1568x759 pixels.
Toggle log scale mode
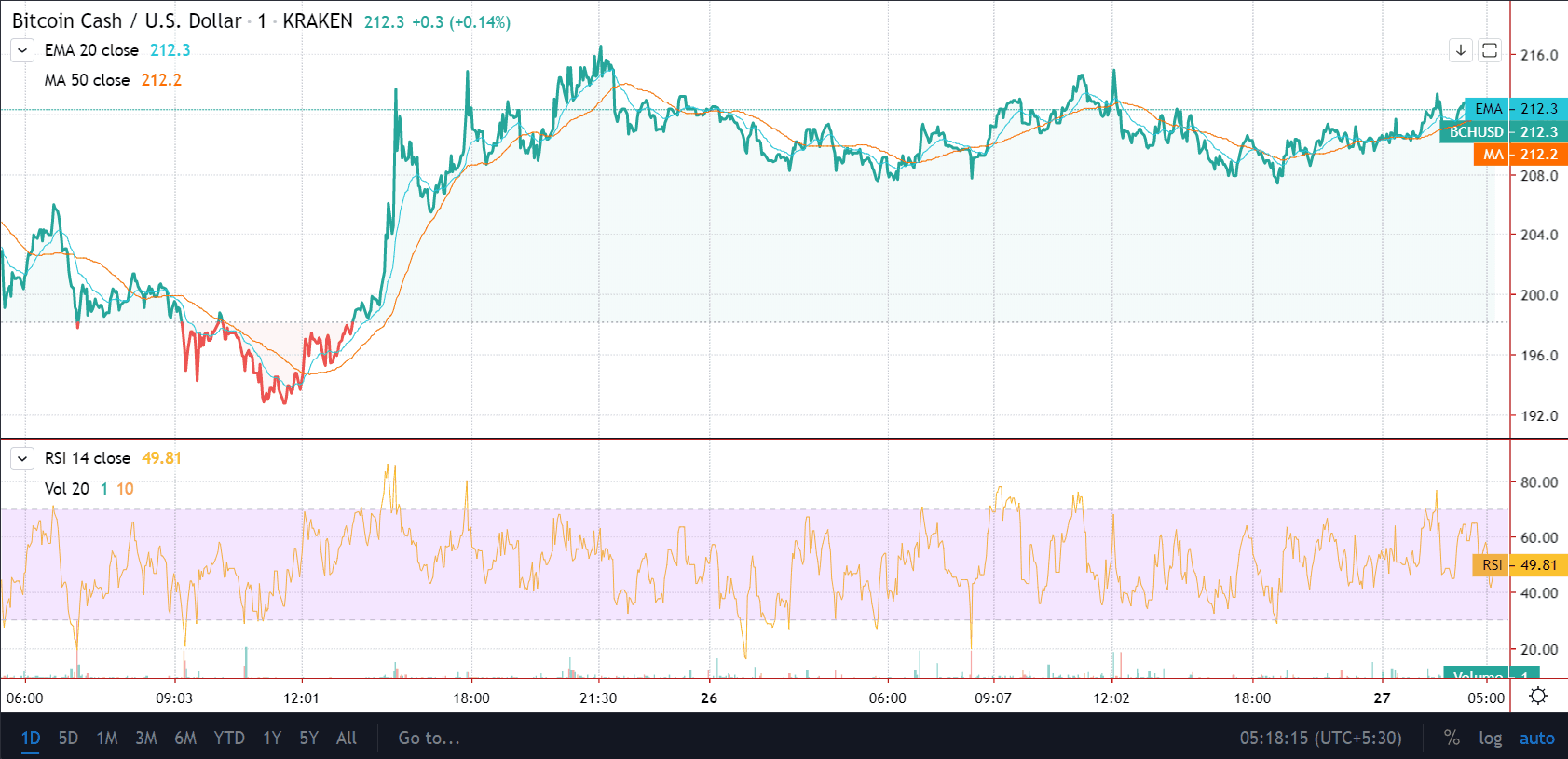click(x=1491, y=739)
